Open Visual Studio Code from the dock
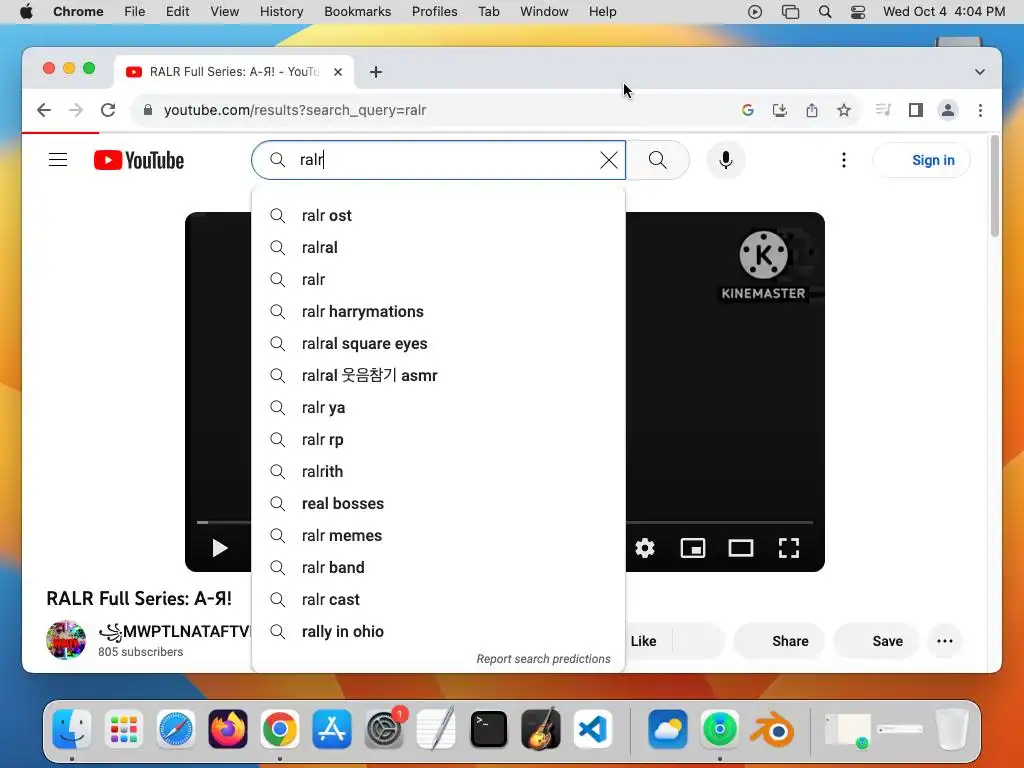Screen dimensions: 1024x768 (x=593, y=729)
